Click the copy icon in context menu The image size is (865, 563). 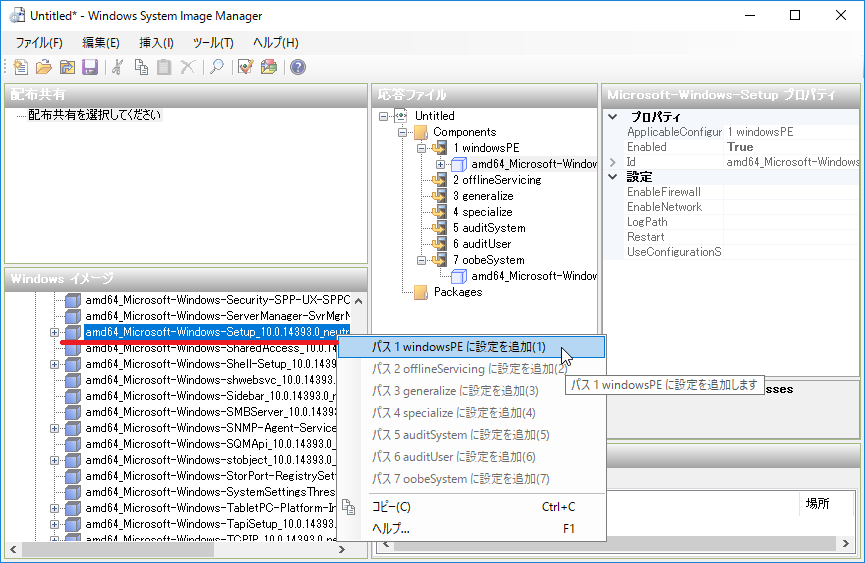[x=349, y=507]
